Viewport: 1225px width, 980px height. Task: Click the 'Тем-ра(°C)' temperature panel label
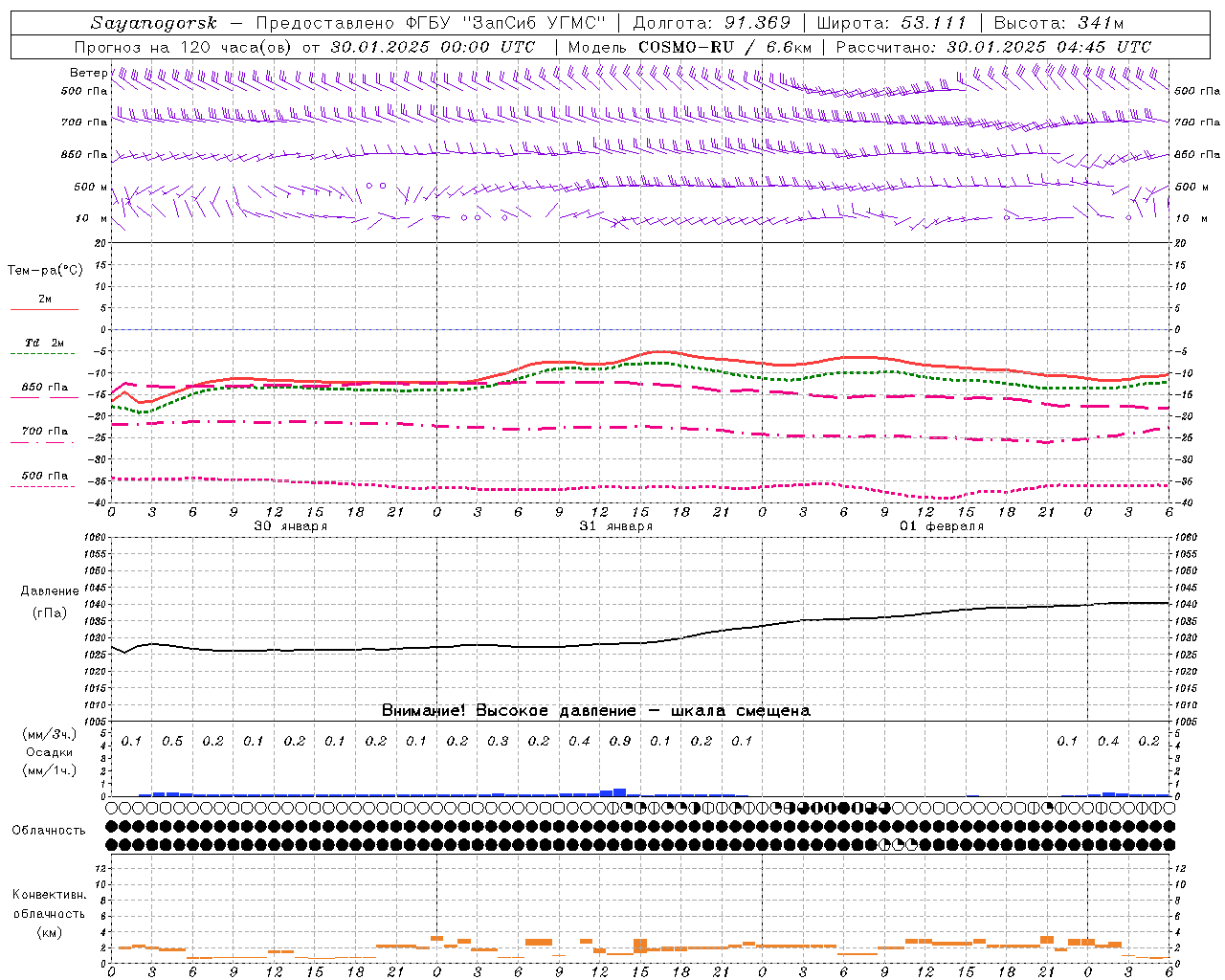coord(45,270)
